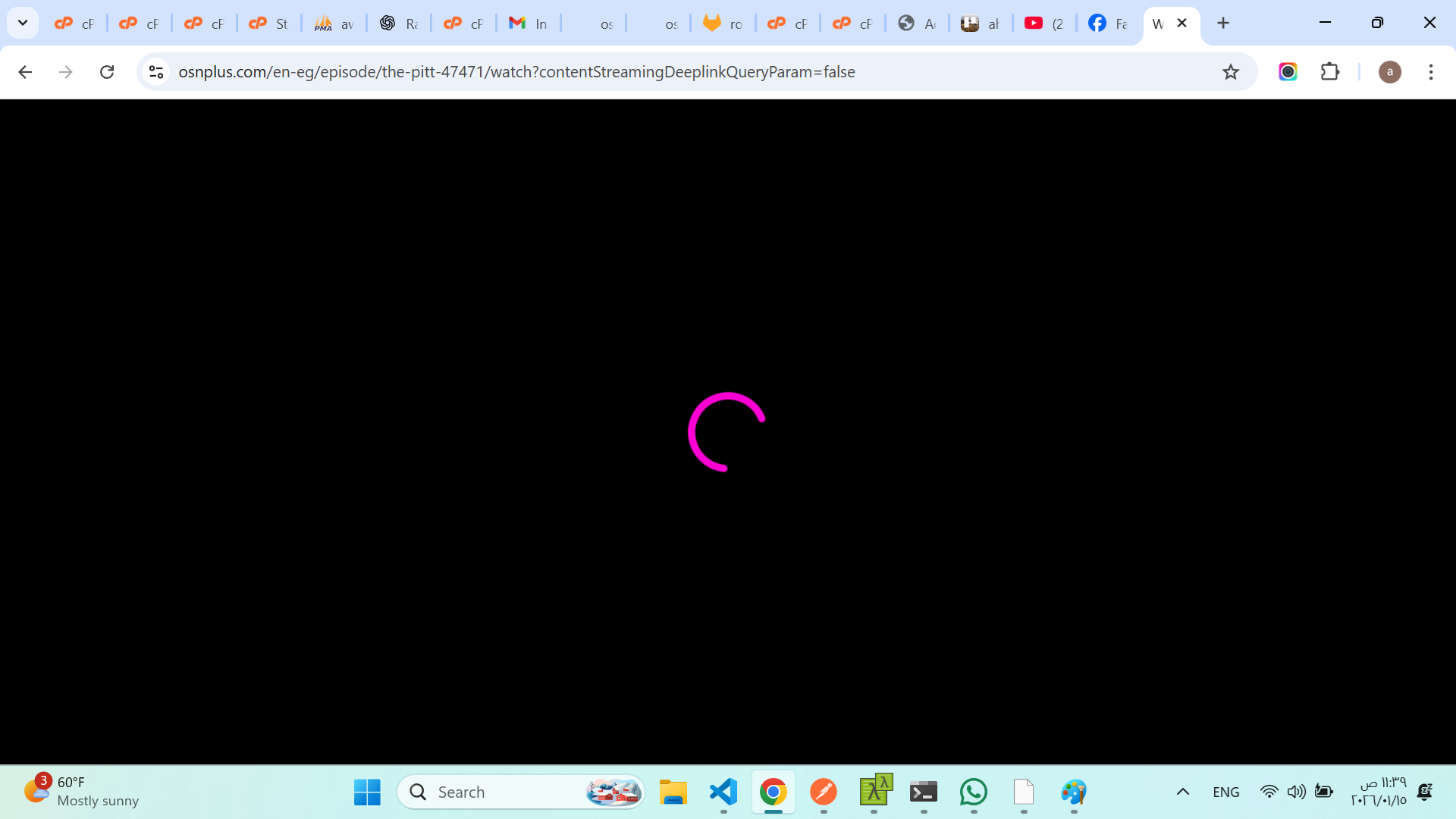View site information icon in address bar
The height and width of the screenshot is (819, 1456).
coord(156,72)
